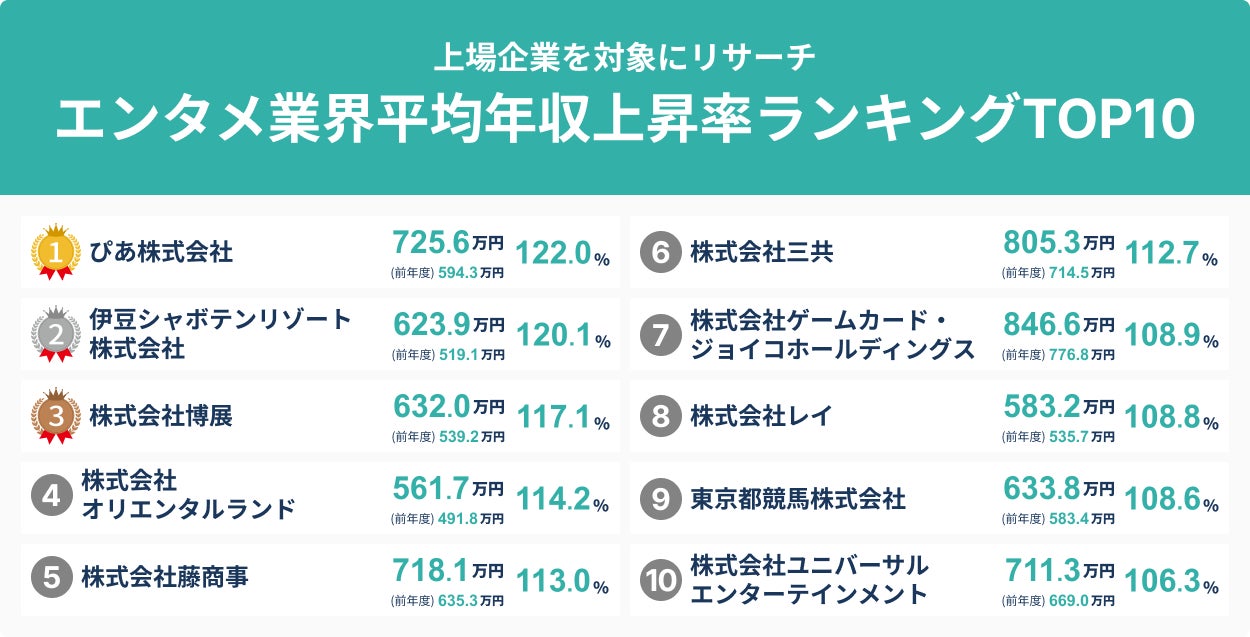Click the 株式会社博展 company name
This screenshot has height=637, width=1250.
pyautogui.click(x=161, y=416)
